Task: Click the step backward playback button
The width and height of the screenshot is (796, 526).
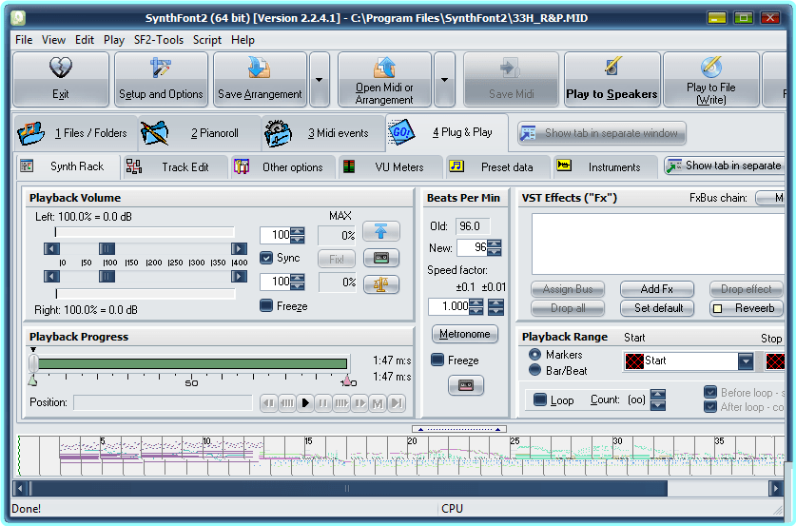Action: coord(287,403)
